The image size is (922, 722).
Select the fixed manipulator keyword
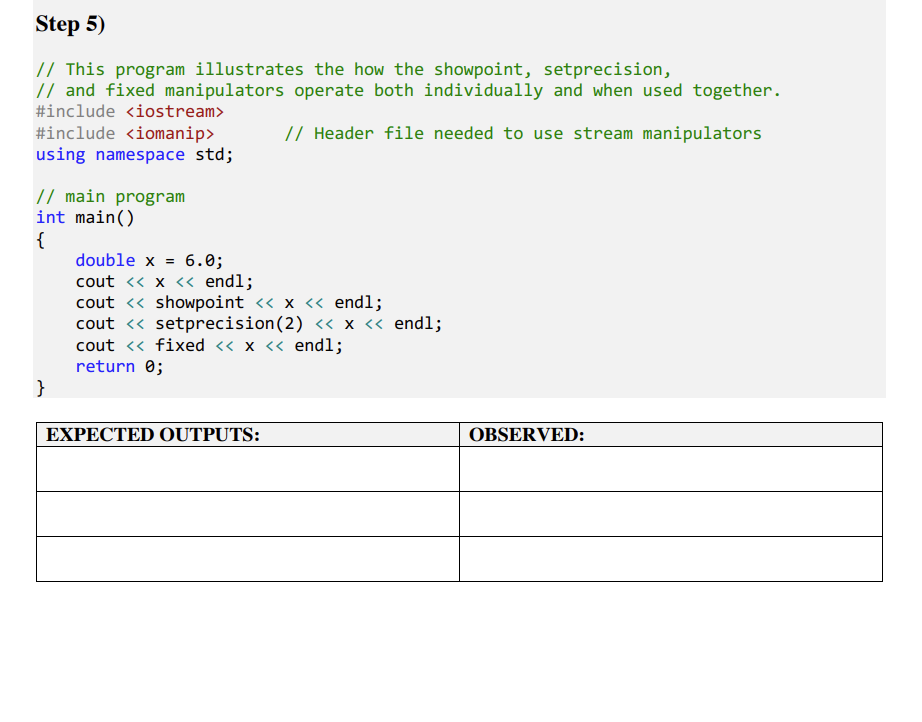(180, 344)
